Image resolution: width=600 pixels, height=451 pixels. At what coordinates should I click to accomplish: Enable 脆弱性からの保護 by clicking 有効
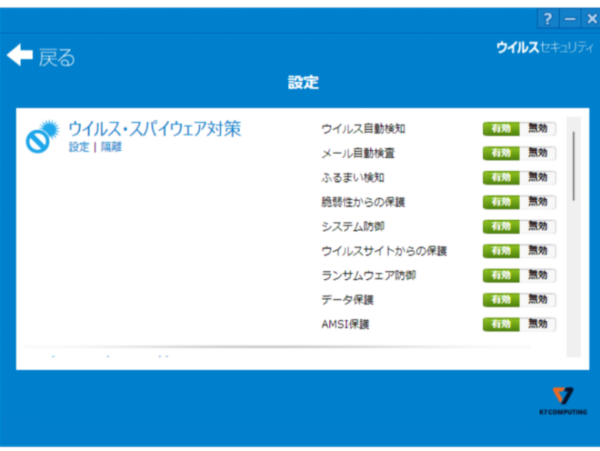pyautogui.click(x=502, y=202)
